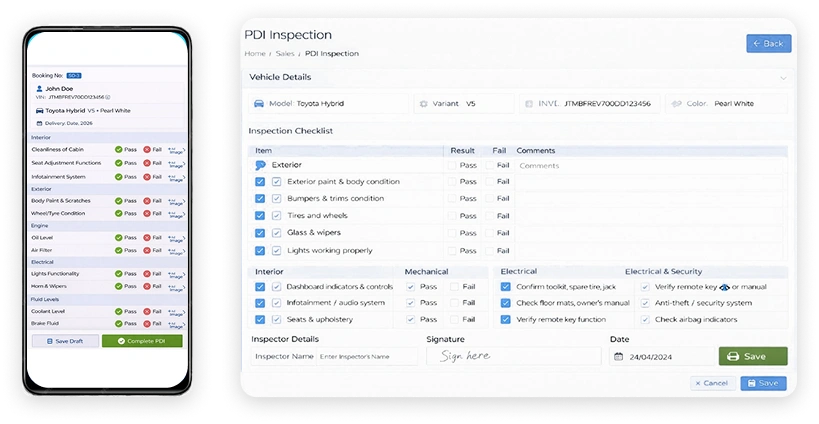
Task: Click the Inspector Name input field
Action: (x=367, y=356)
